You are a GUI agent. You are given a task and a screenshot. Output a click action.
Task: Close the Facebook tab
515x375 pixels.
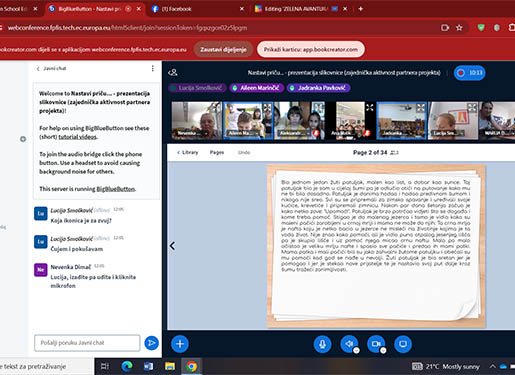click(242, 9)
